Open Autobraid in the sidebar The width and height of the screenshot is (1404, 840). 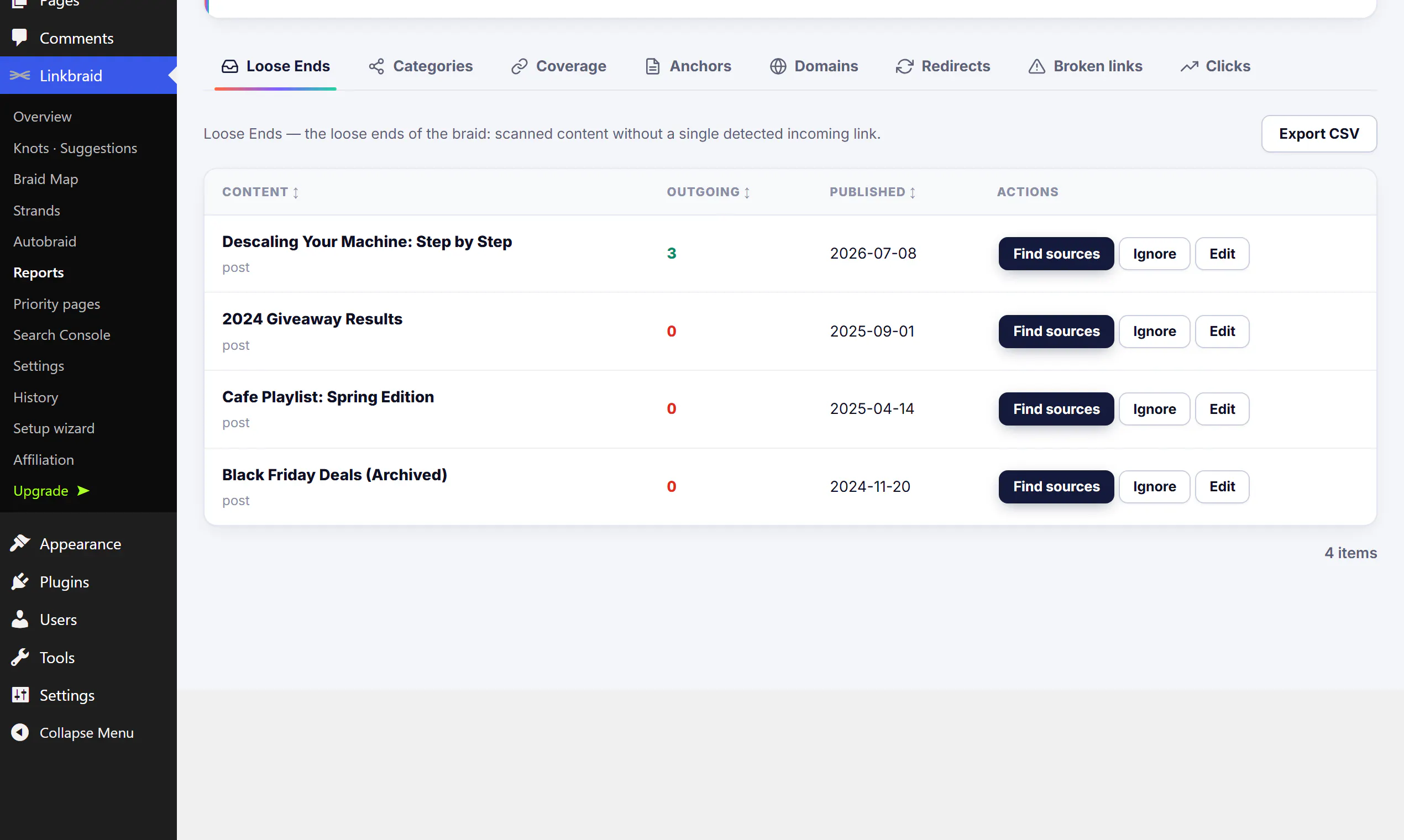coord(45,242)
